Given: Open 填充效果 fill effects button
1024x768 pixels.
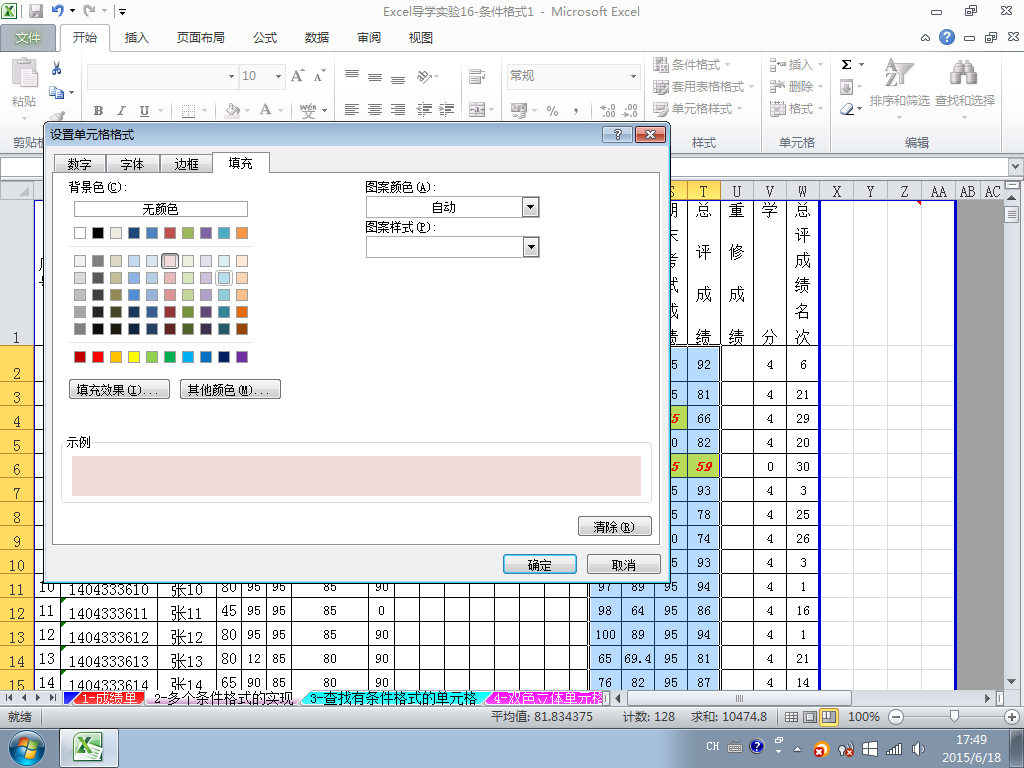Looking at the screenshot, I should [119, 390].
